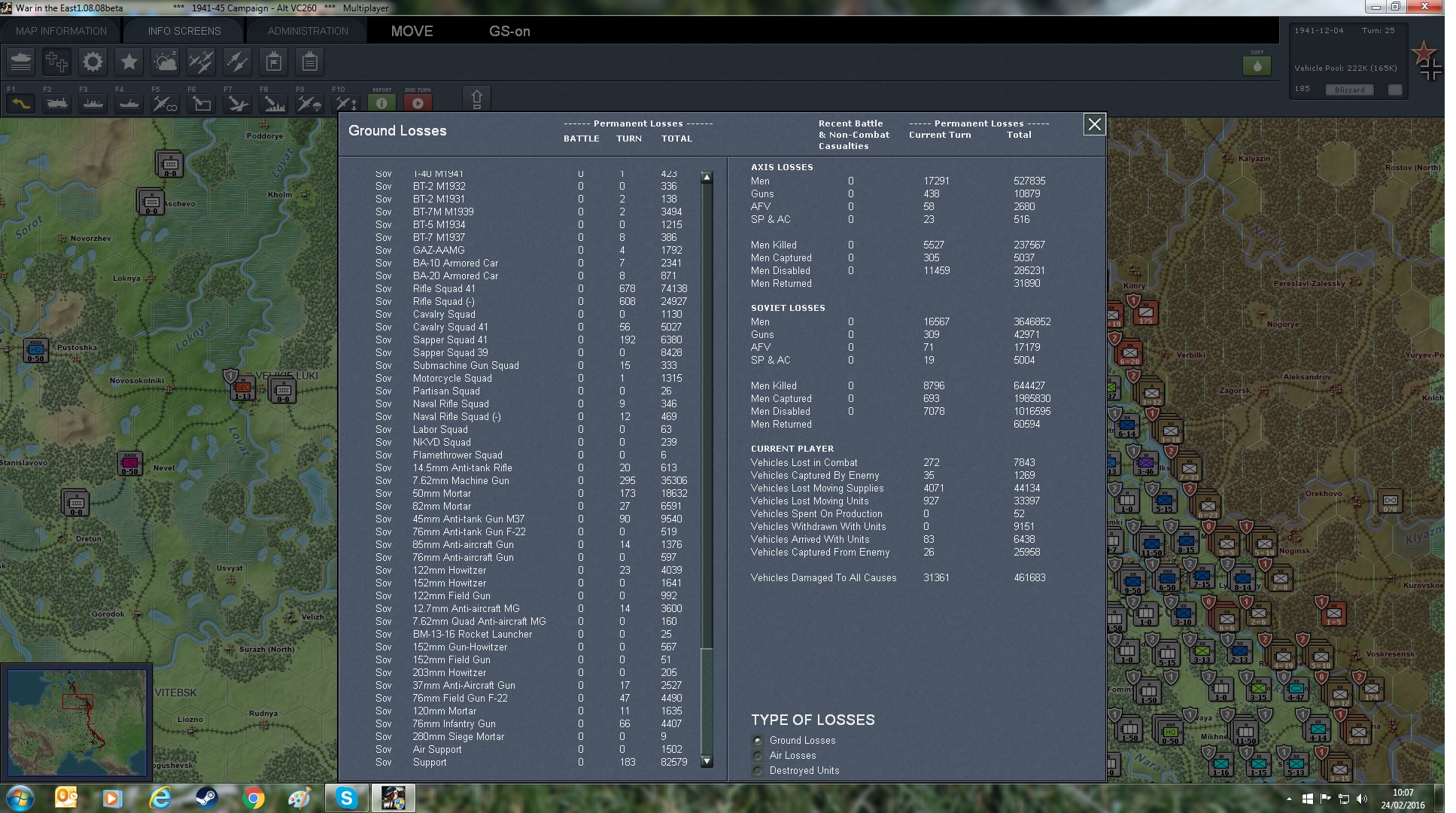Select the F8 bomb city mode
Screen dimensions: 1456x813
[x=274, y=103]
